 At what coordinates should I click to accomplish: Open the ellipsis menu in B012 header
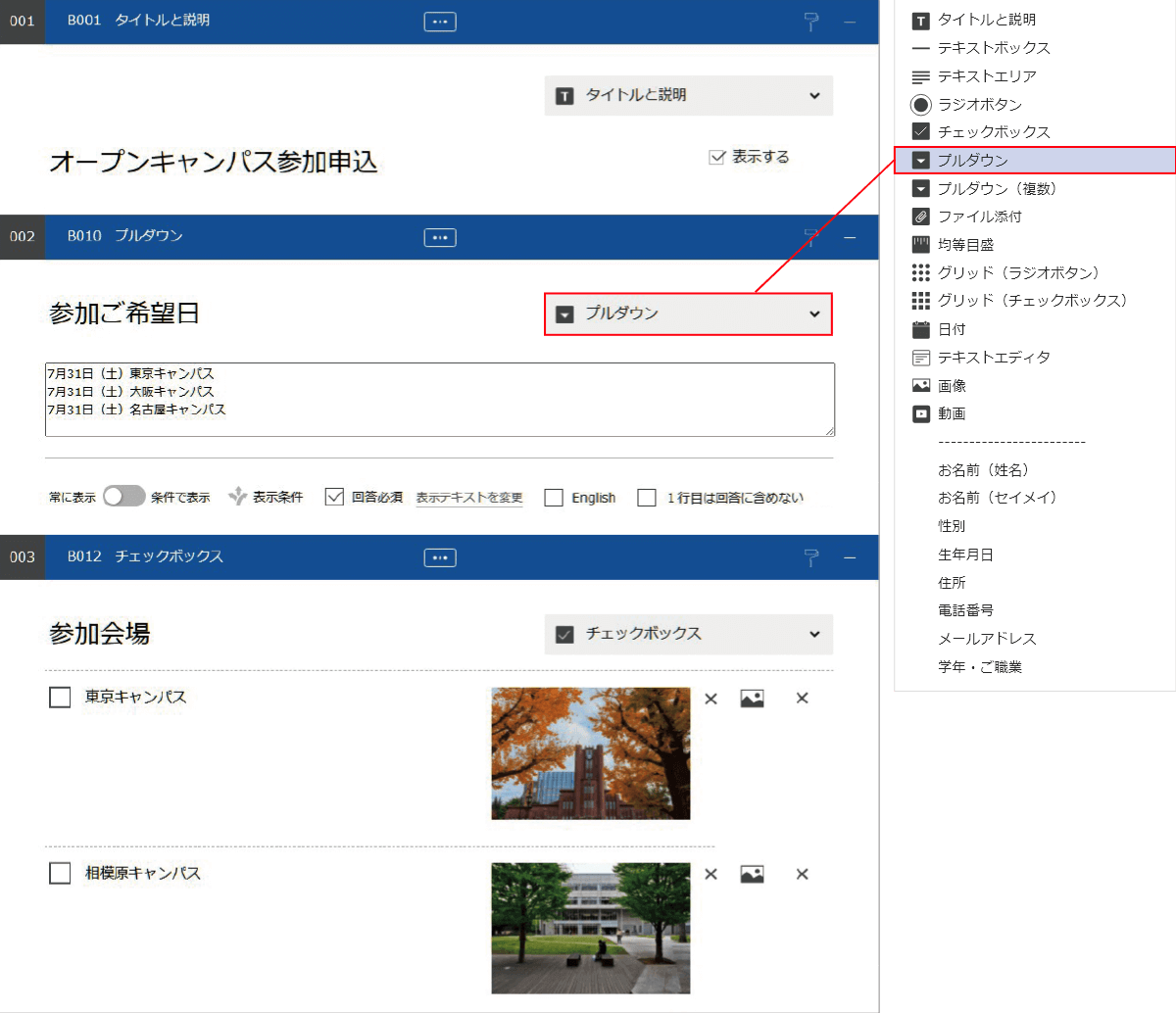coord(440,557)
